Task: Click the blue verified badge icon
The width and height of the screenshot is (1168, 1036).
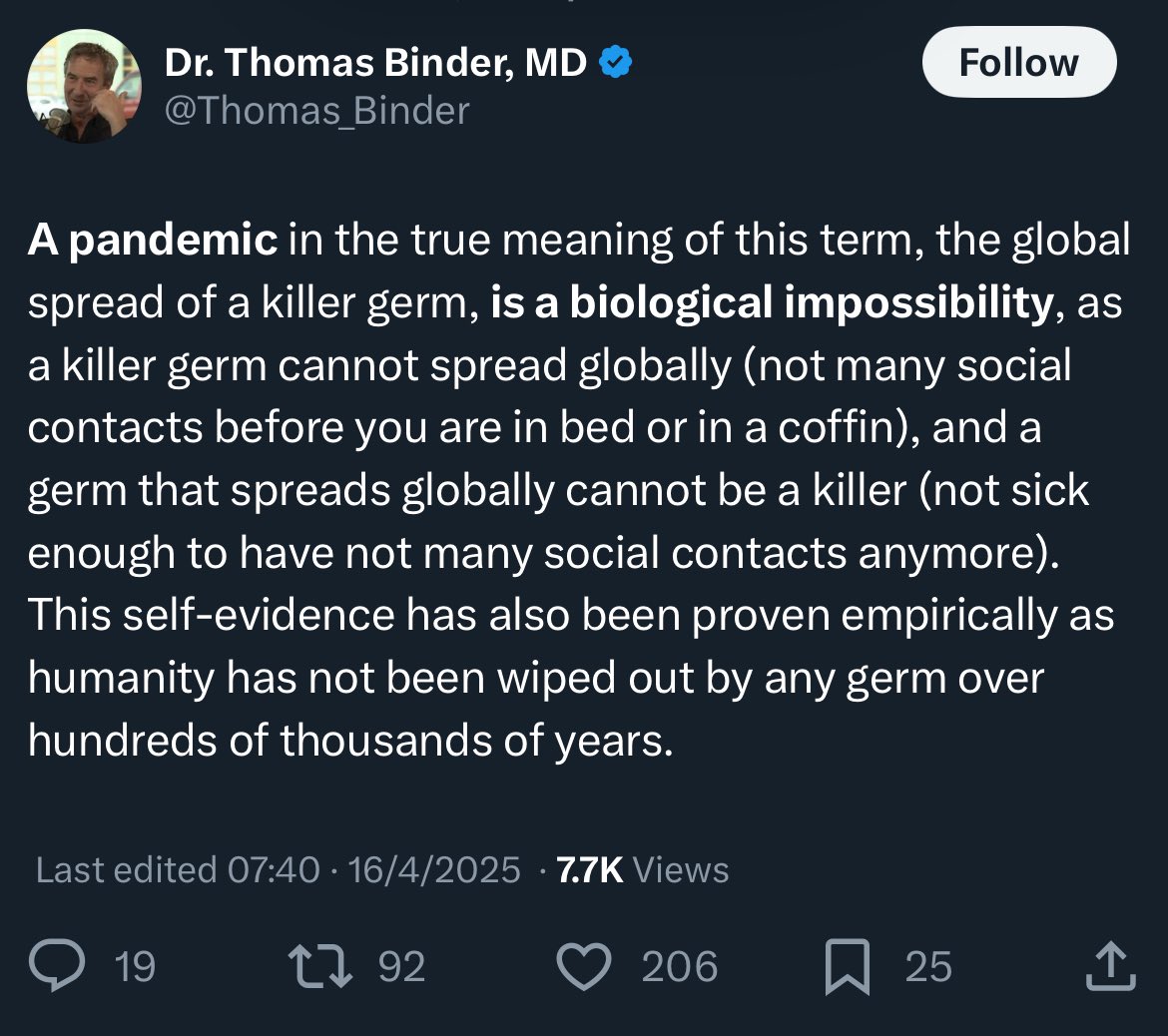Action: 615,62
